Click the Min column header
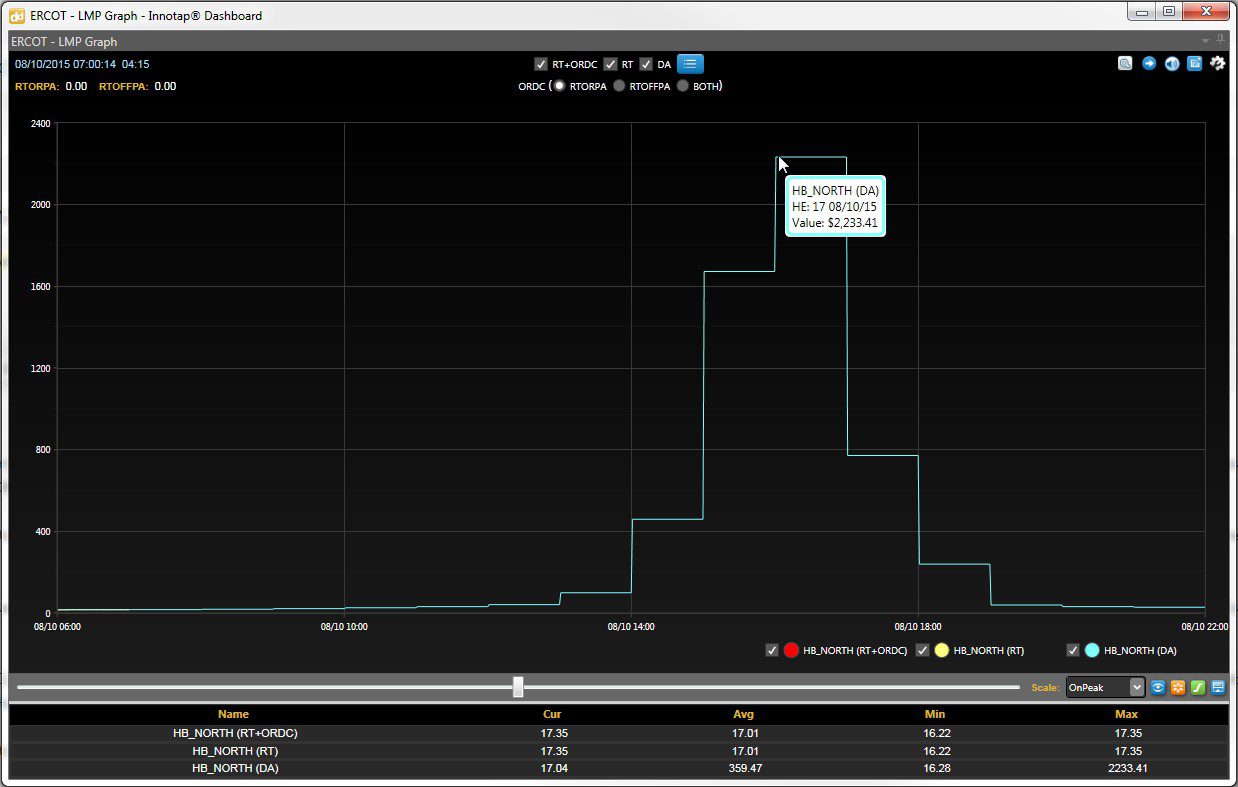Image resolution: width=1238 pixels, height=787 pixels. coord(935,714)
